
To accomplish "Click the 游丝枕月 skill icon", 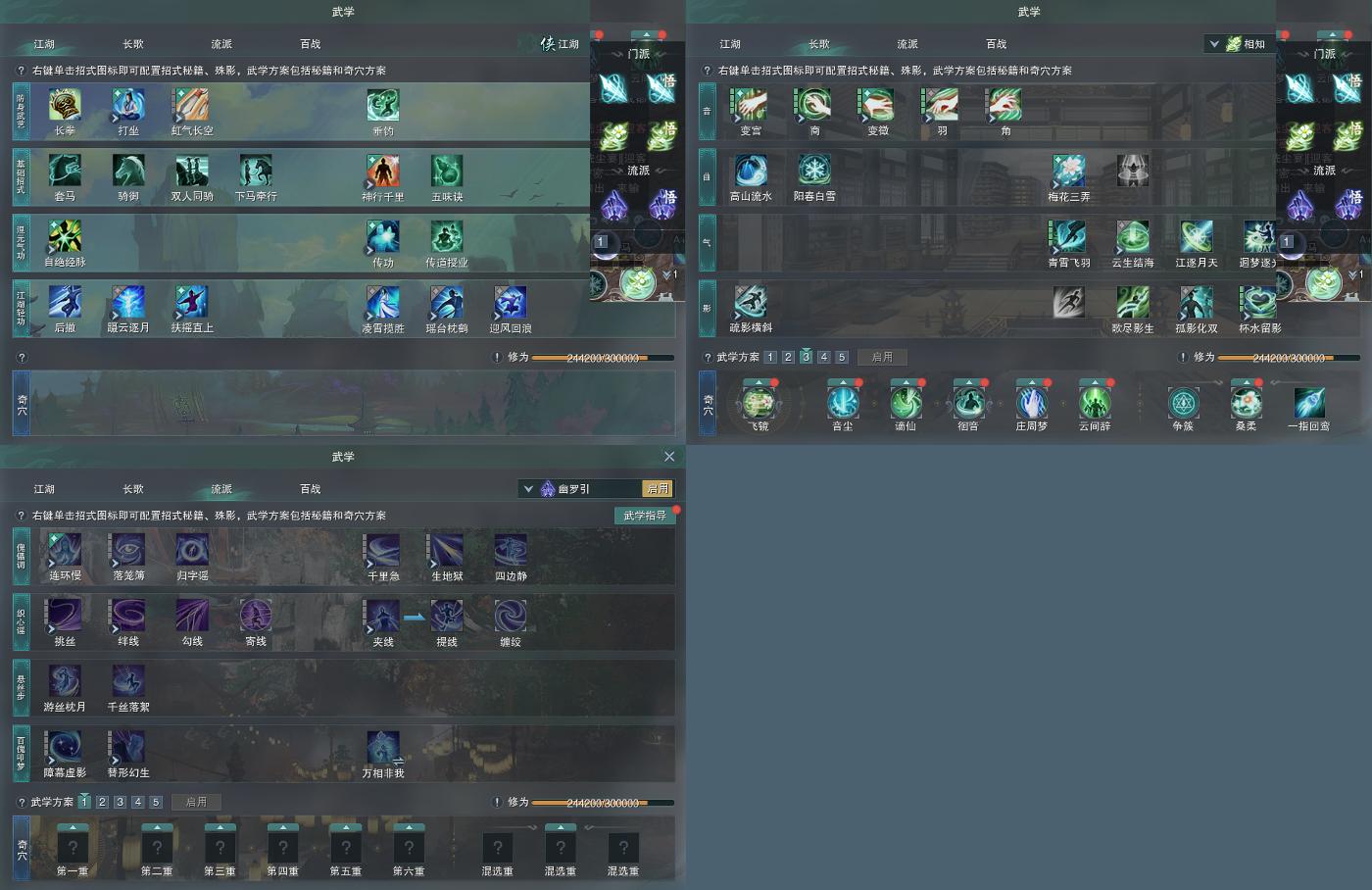I will 65,681.
